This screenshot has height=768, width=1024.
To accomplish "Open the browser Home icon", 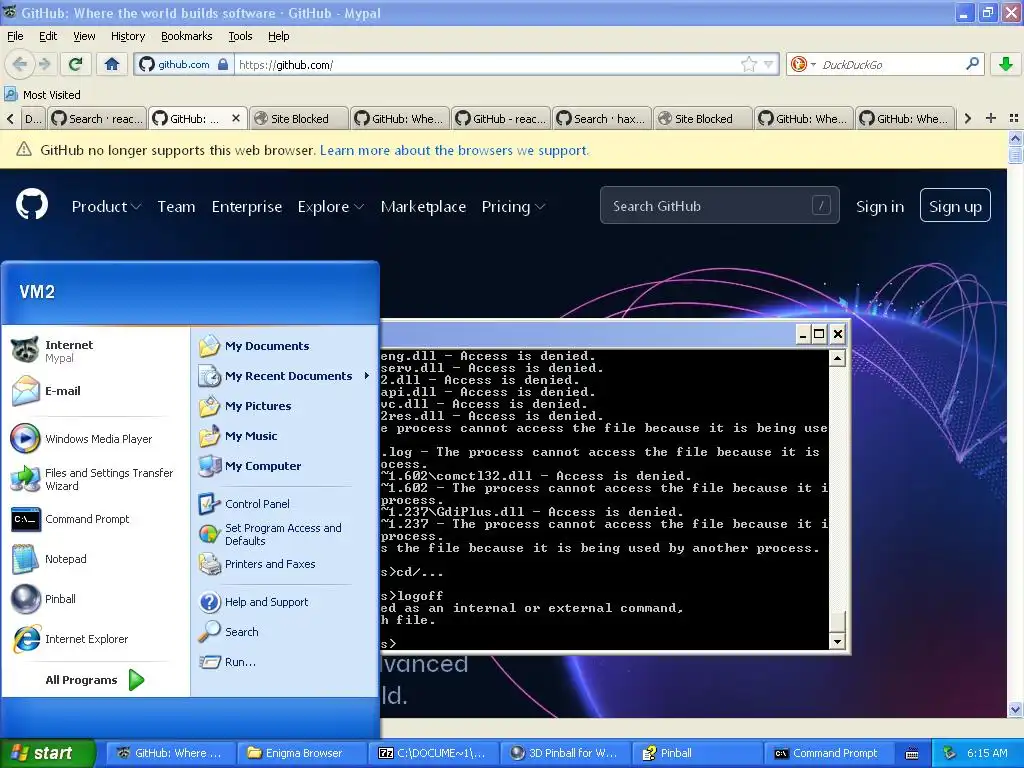I will tap(112, 64).
